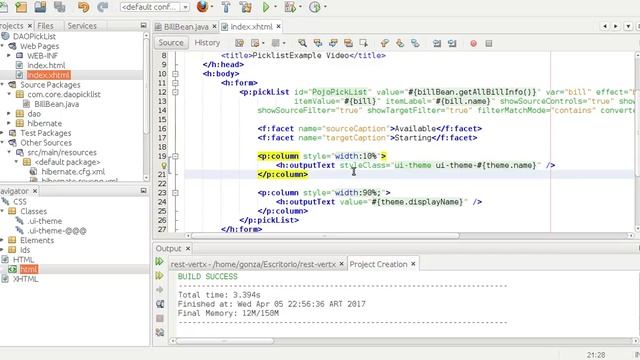Click the grey Stop square in Output sidebar
The width and height of the screenshot is (640, 360).
tap(160, 318)
